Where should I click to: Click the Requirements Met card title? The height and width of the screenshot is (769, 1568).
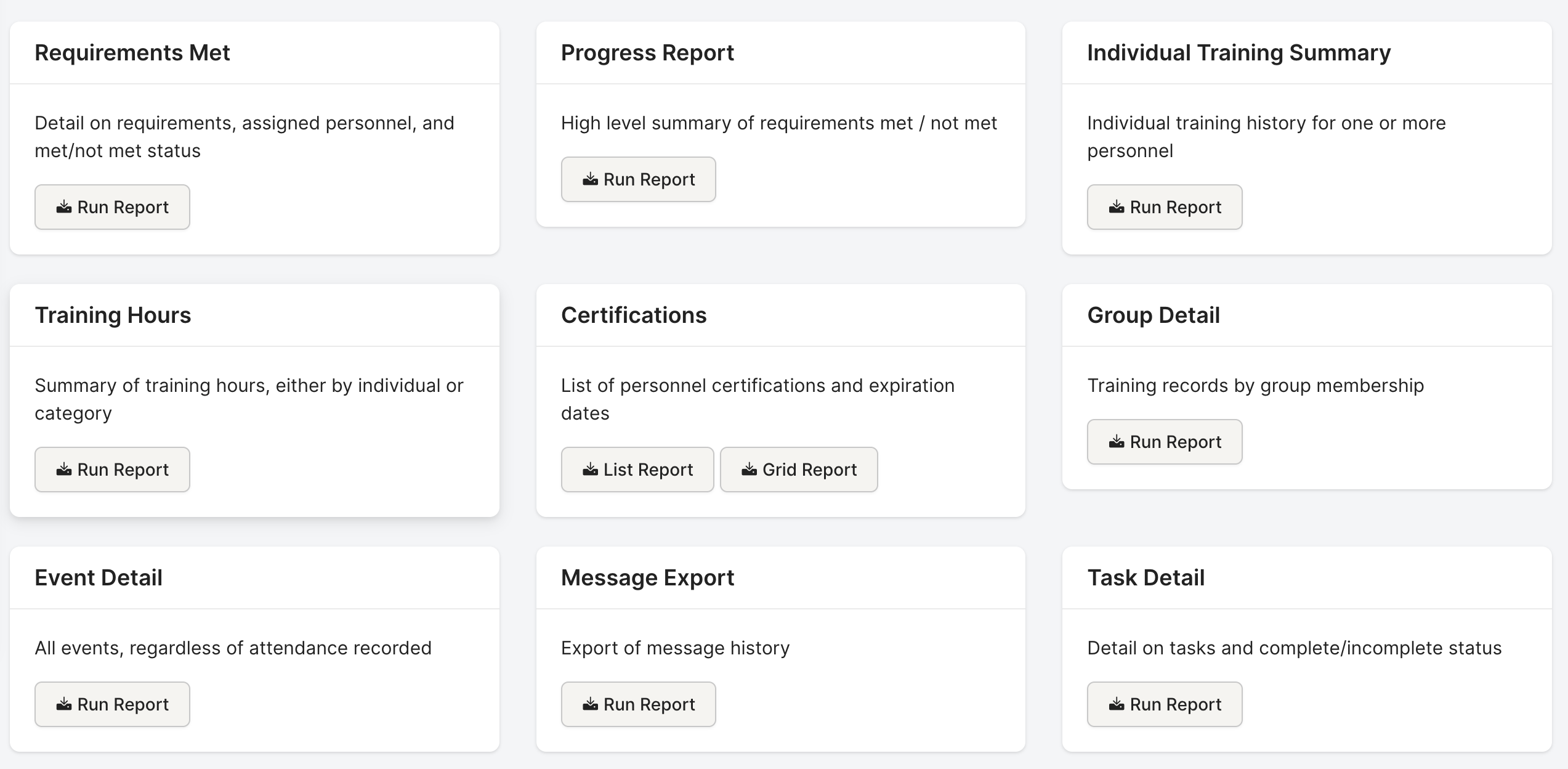[132, 53]
